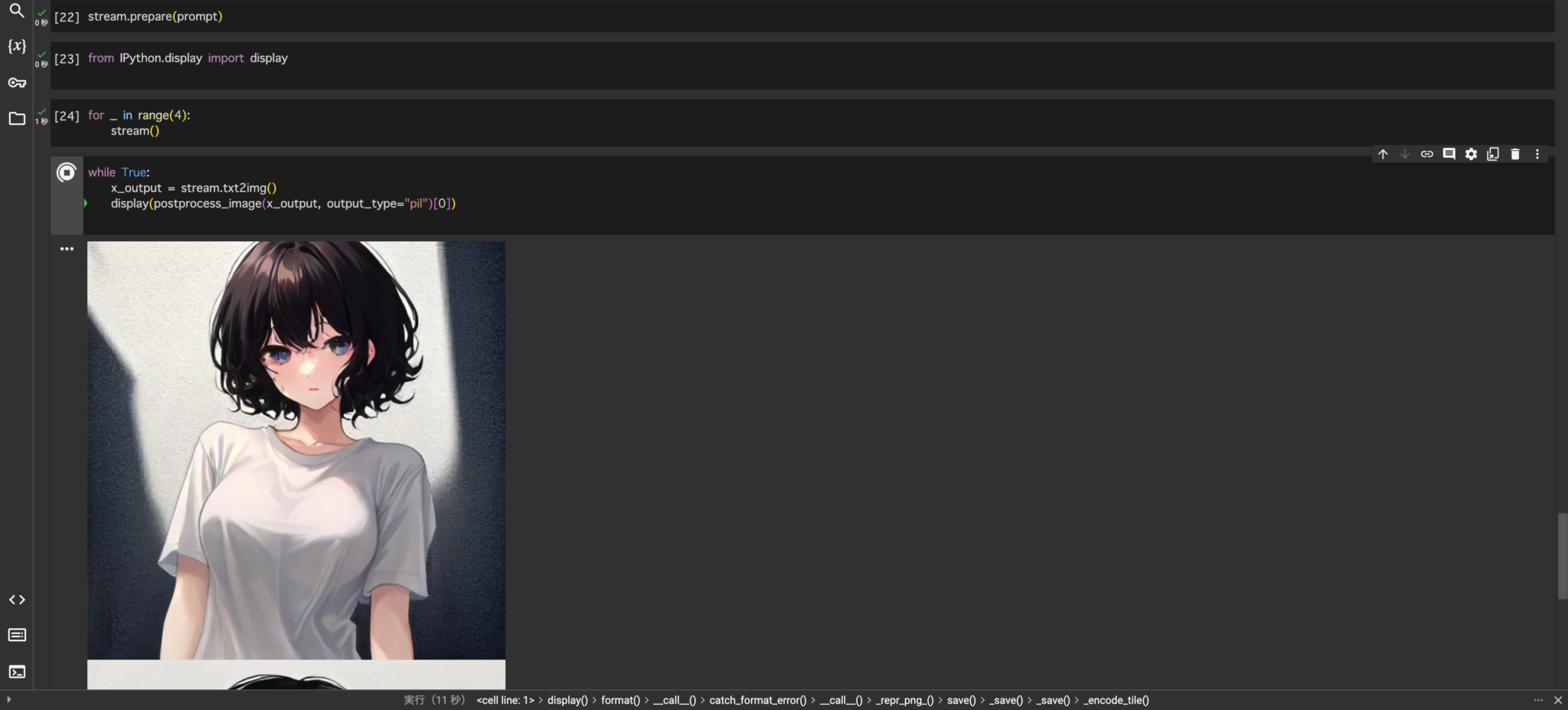The image size is (1568, 710).
Task: Open the Variables inspector in the sidebar
Action: pyautogui.click(x=16, y=46)
